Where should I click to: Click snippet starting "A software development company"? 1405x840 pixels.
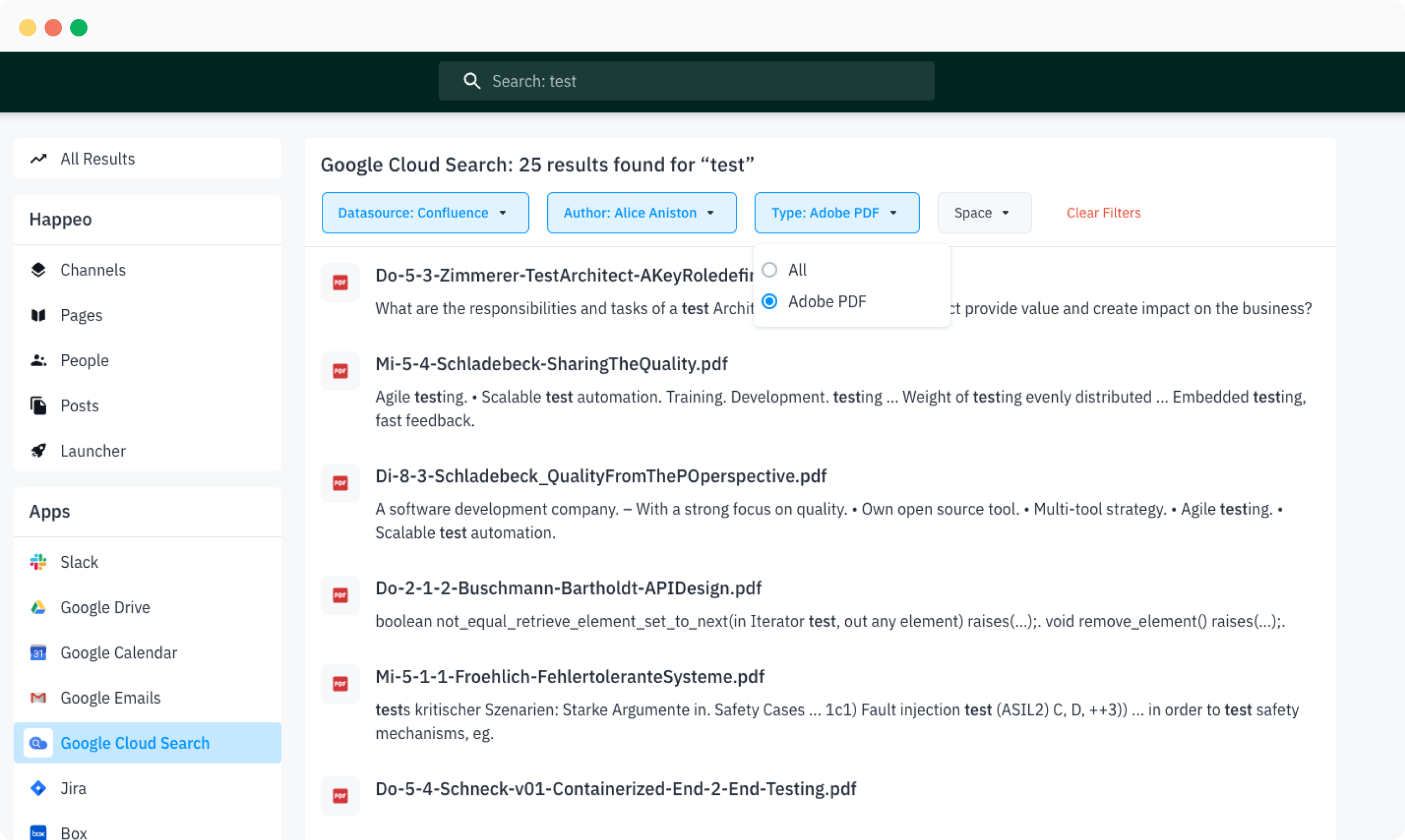(x=829, y=521)
